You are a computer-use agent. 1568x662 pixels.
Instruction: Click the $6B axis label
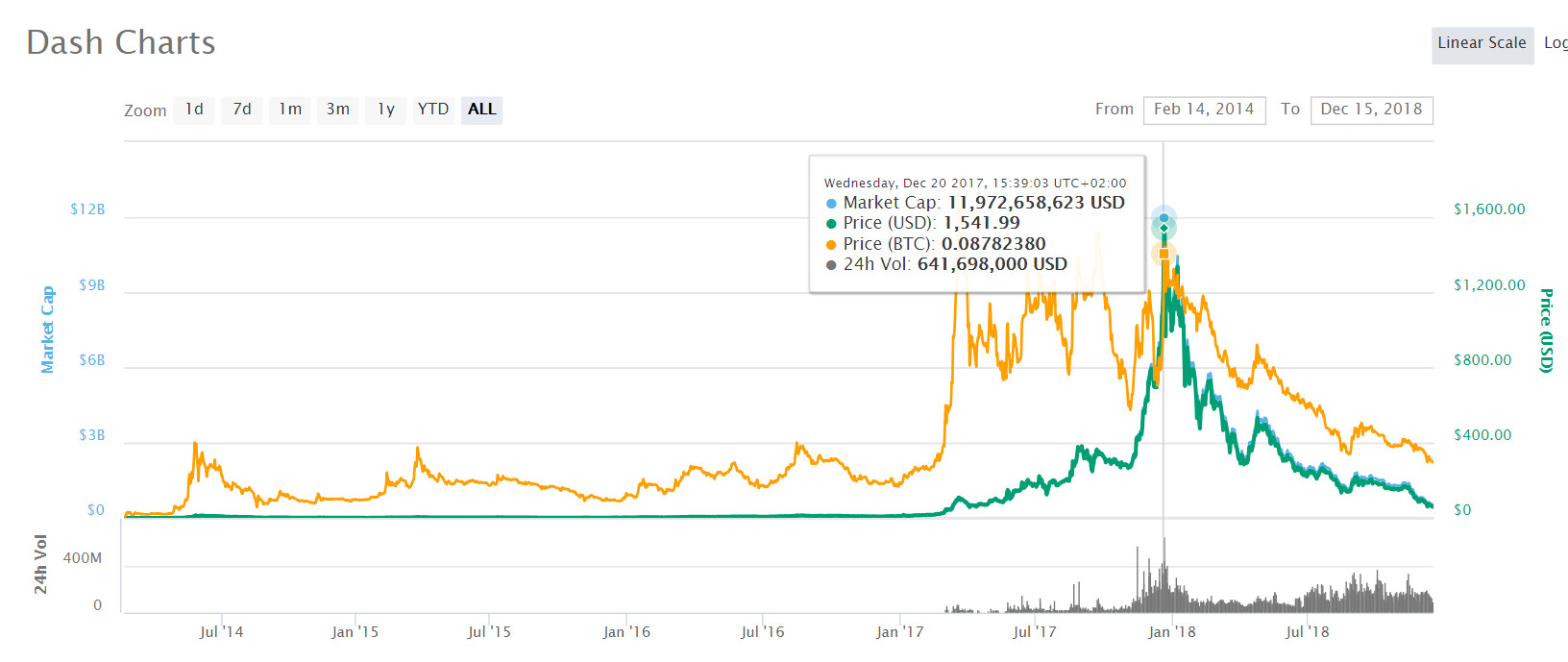coord(92,360)
